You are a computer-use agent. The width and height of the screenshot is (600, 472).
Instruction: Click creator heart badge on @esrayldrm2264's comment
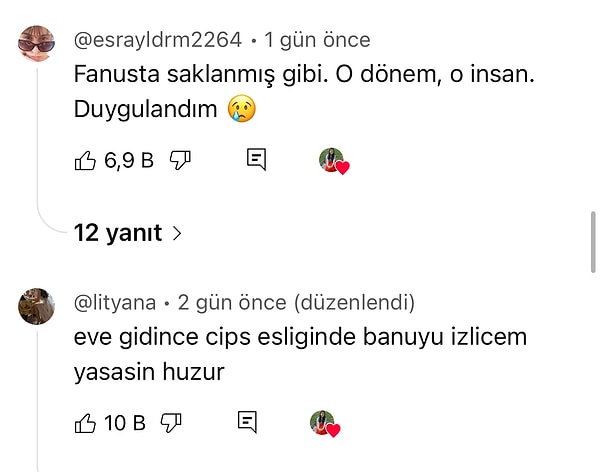(334, 160)
